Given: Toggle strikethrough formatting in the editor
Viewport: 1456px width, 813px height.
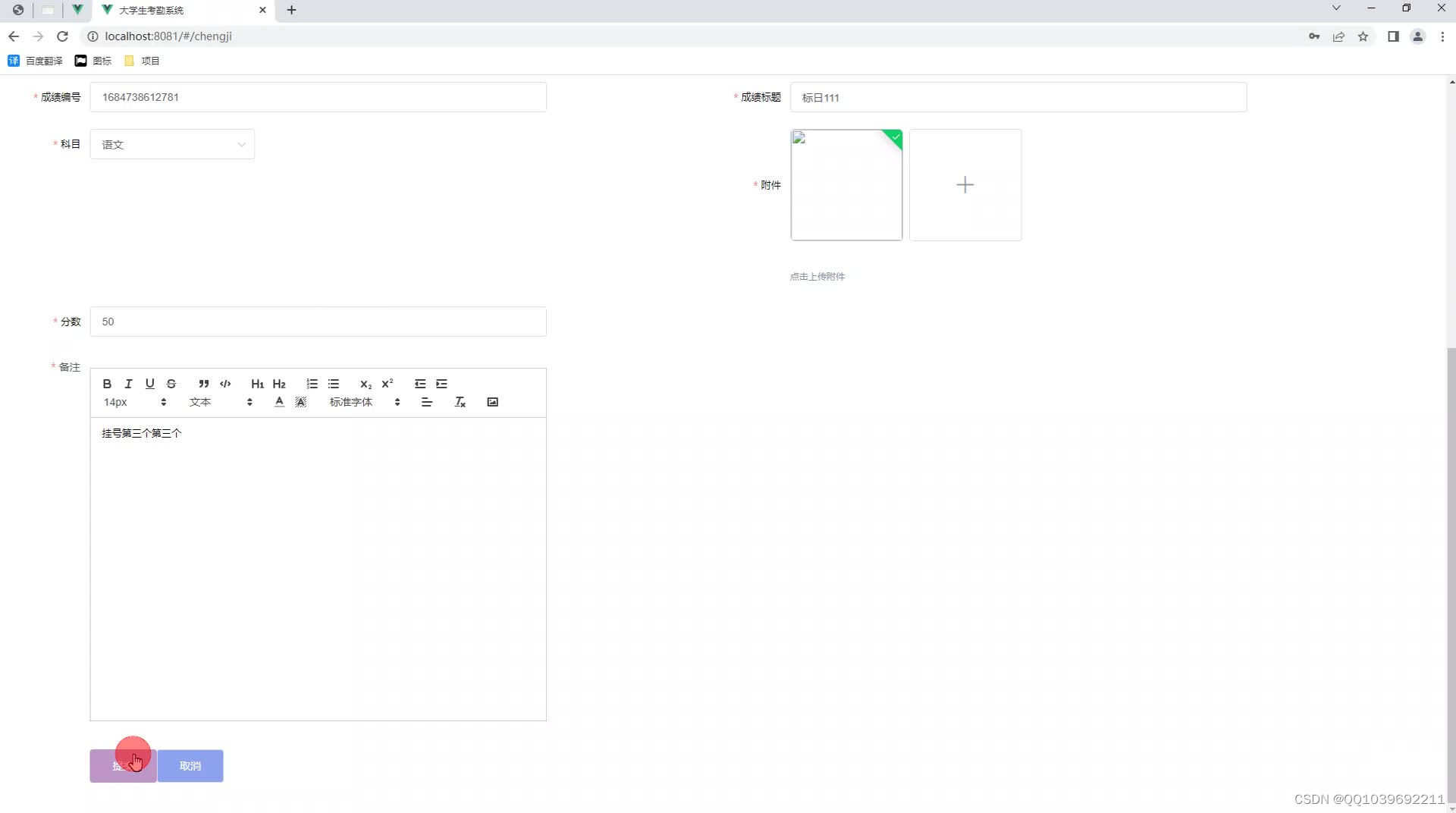Looking at the screenshot, I should [171, 384].
